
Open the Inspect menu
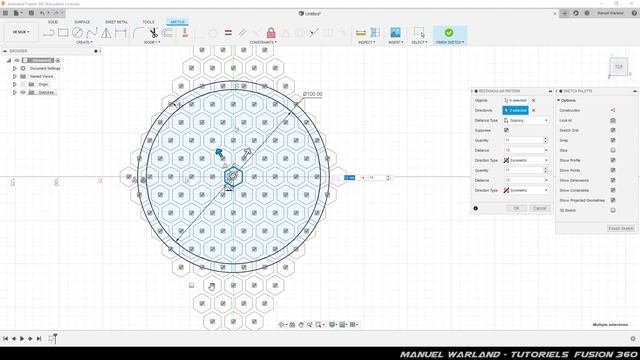[367, 42]
